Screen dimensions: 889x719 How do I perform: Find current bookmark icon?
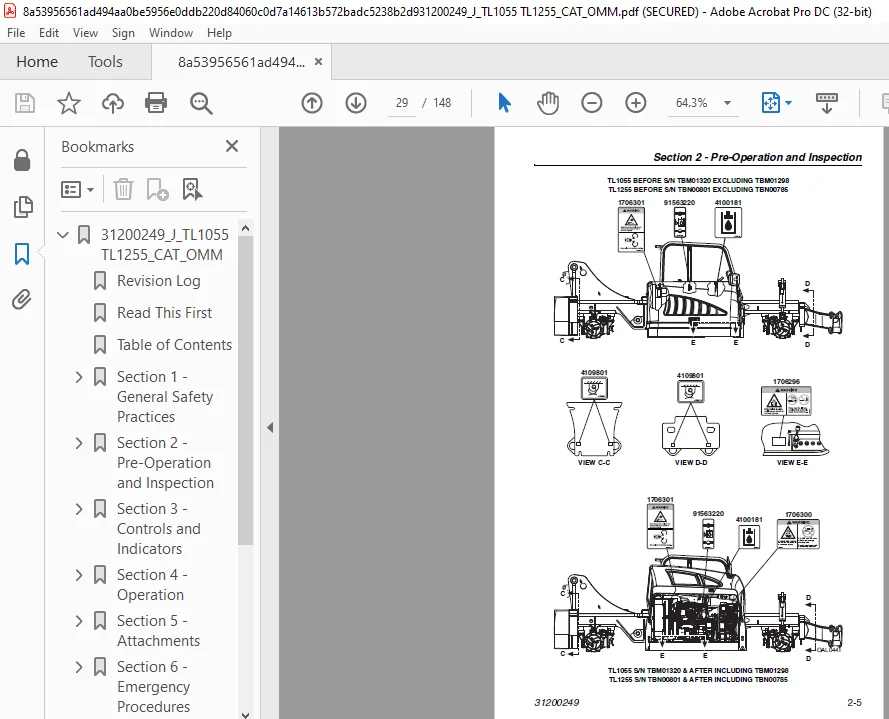tap(192, 189)
